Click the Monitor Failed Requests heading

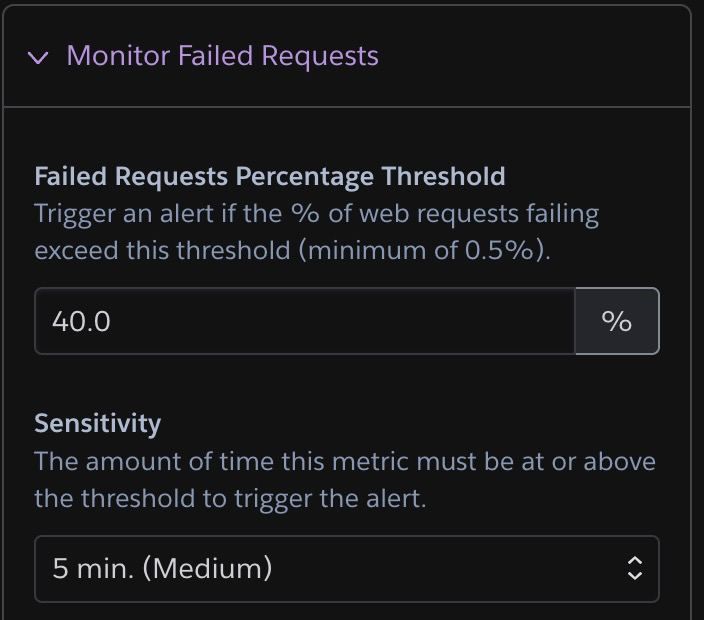(222, 56)
